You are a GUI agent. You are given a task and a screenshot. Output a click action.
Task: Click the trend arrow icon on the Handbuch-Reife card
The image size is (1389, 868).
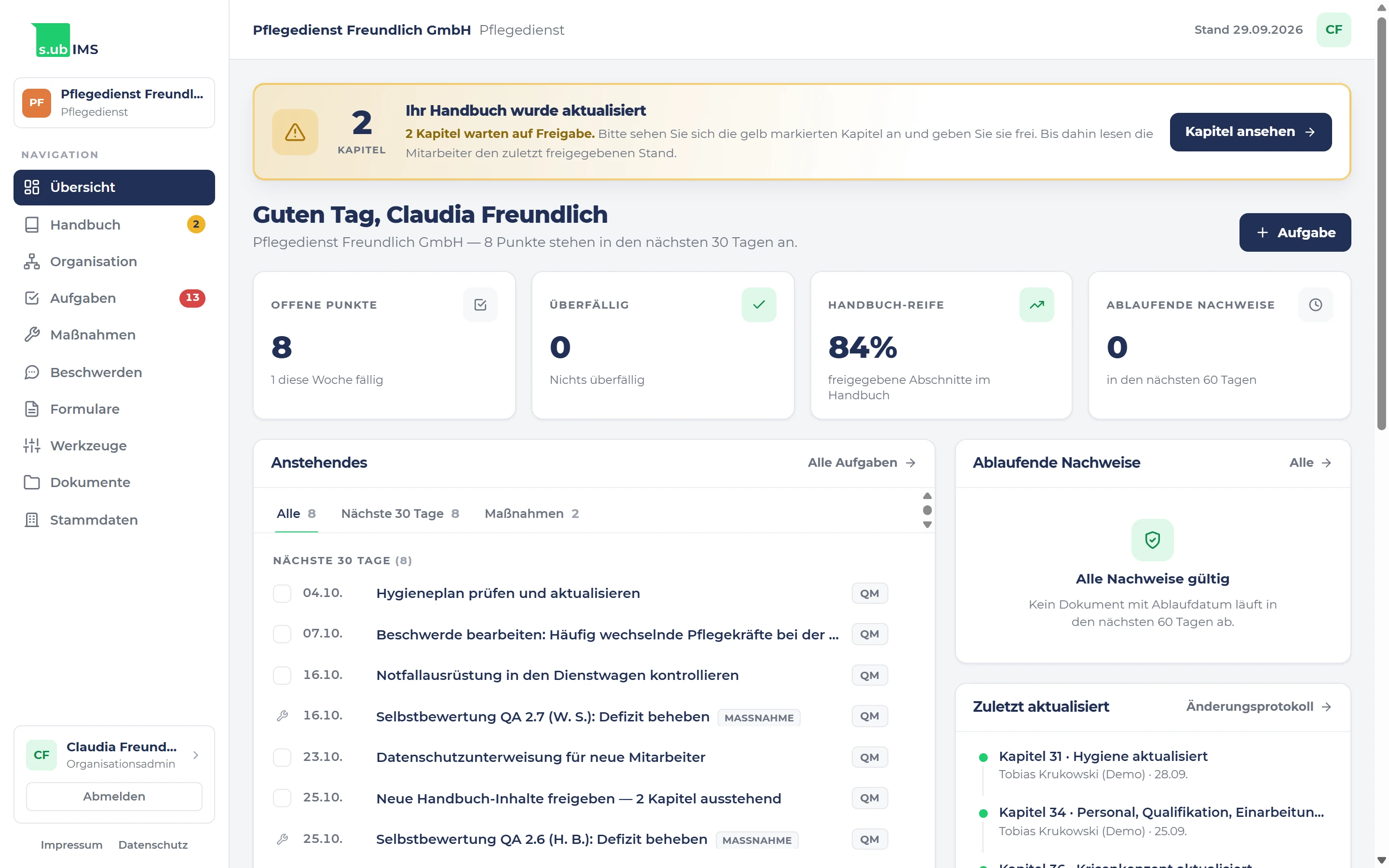pyautogui.click(x=1036, y=305)
